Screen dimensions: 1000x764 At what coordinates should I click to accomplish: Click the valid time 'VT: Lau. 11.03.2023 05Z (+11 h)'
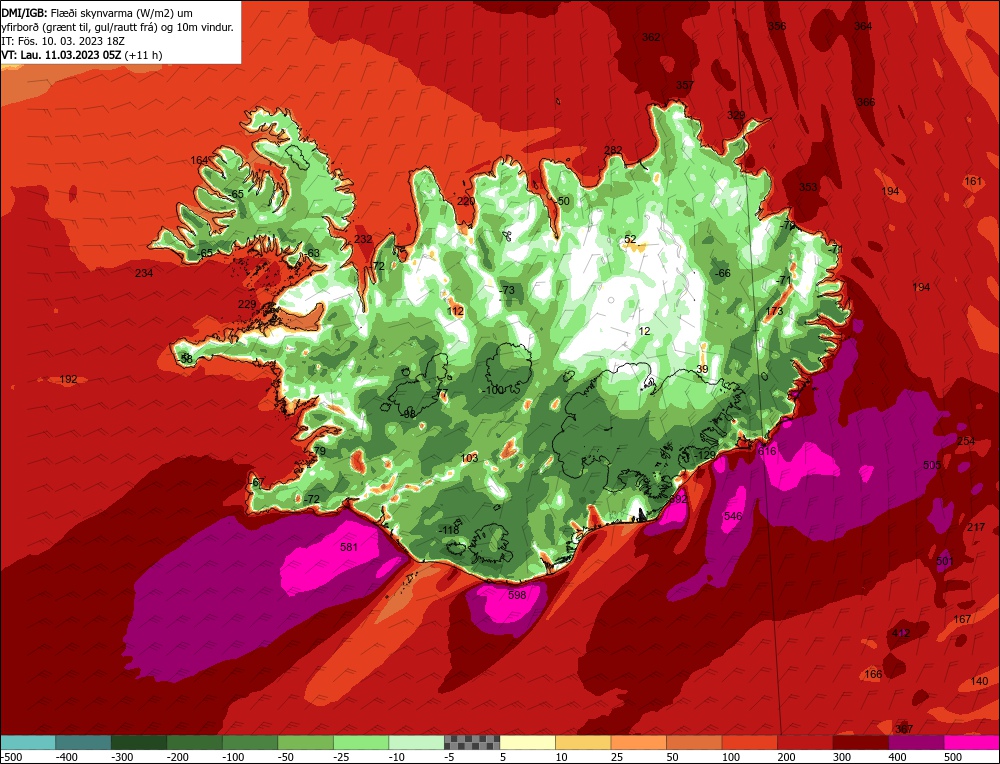[x=82, y=55]
